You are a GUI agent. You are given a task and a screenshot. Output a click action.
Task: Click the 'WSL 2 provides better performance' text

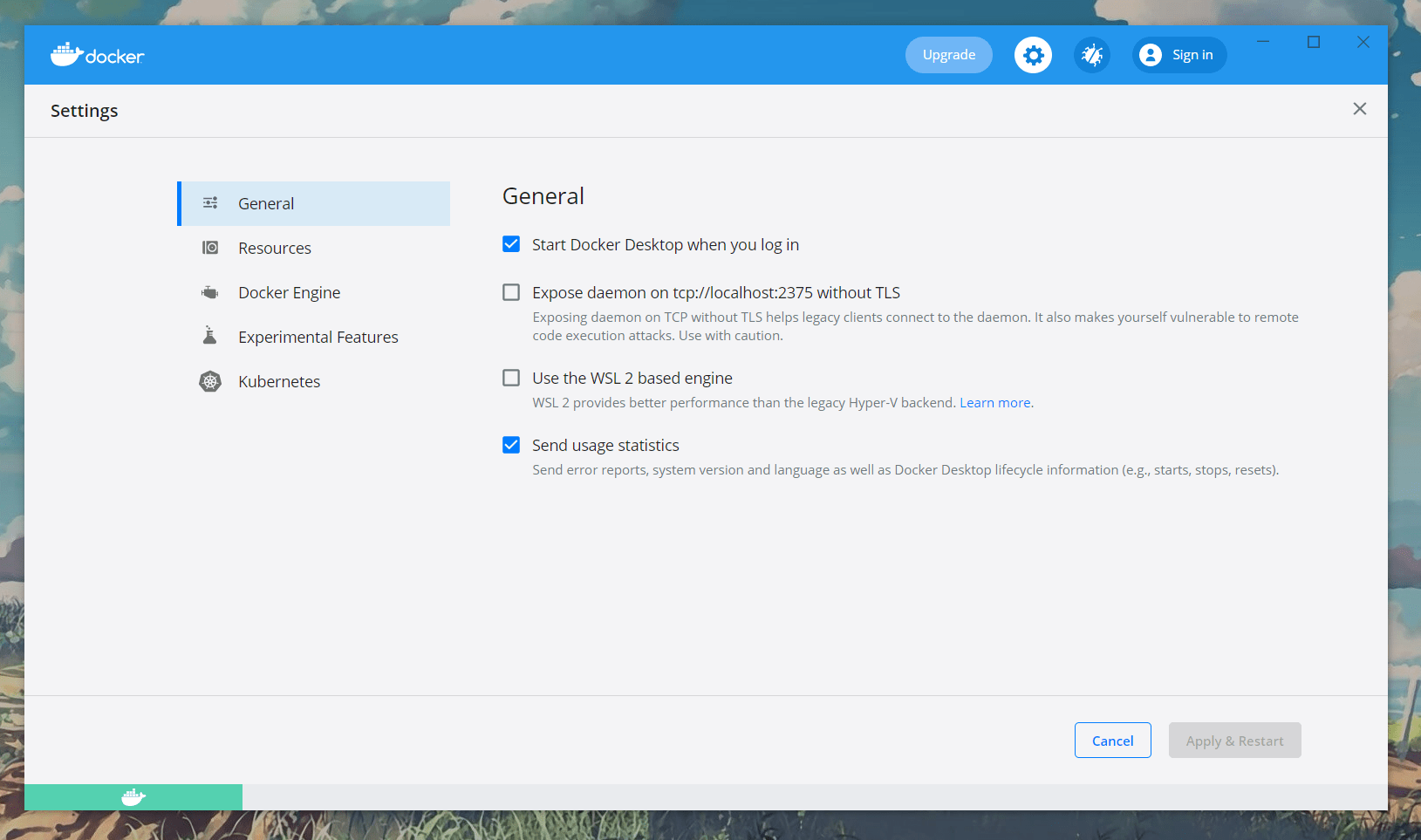pyautogui.click(x=744, y=403)
